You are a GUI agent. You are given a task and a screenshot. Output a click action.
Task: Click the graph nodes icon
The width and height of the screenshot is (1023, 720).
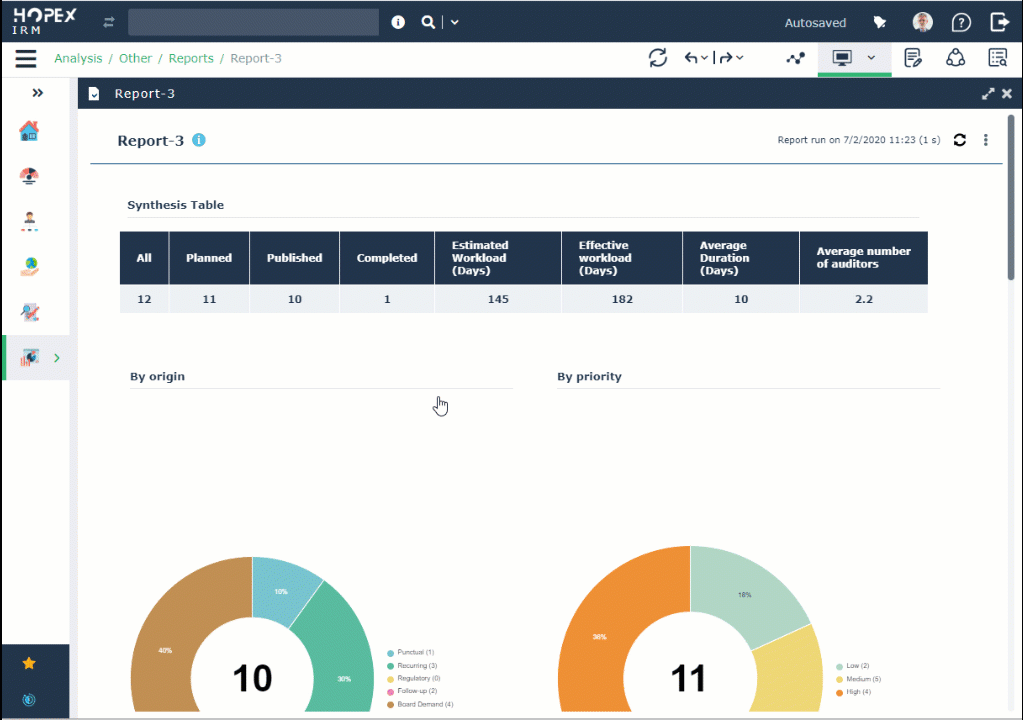(795, 58)
